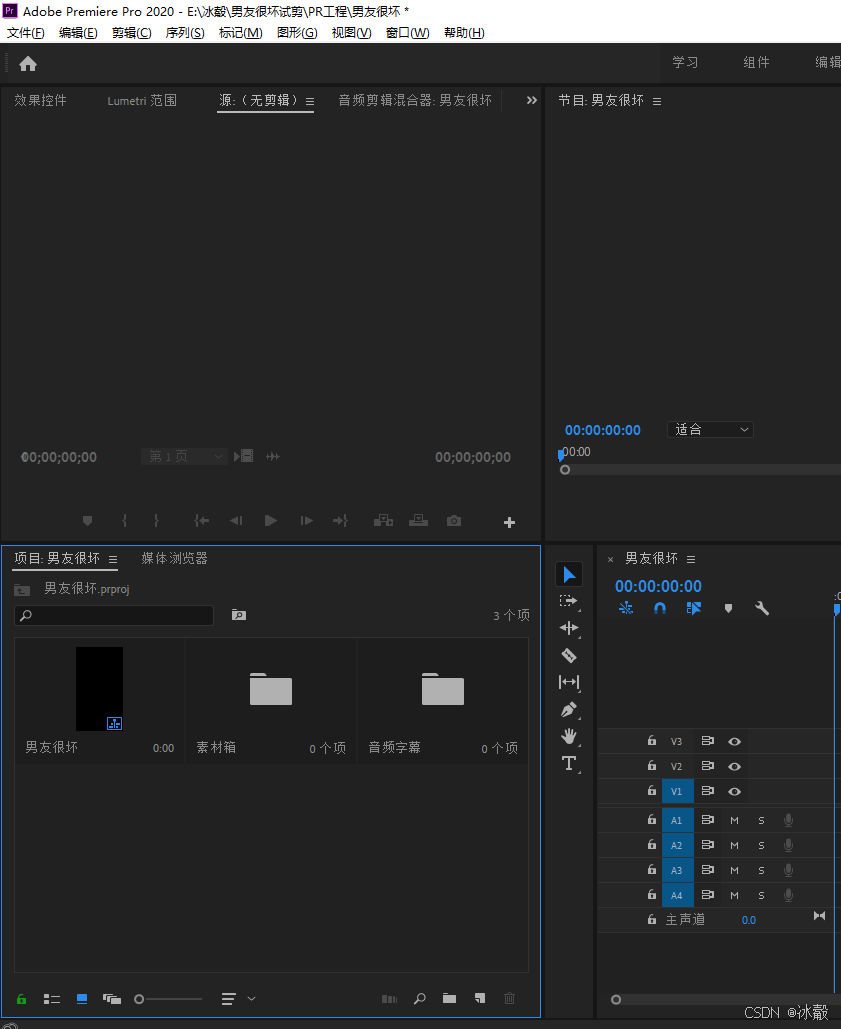Expand hidden panel tabs chevron

pyautogui.click(x=531, y=100)
